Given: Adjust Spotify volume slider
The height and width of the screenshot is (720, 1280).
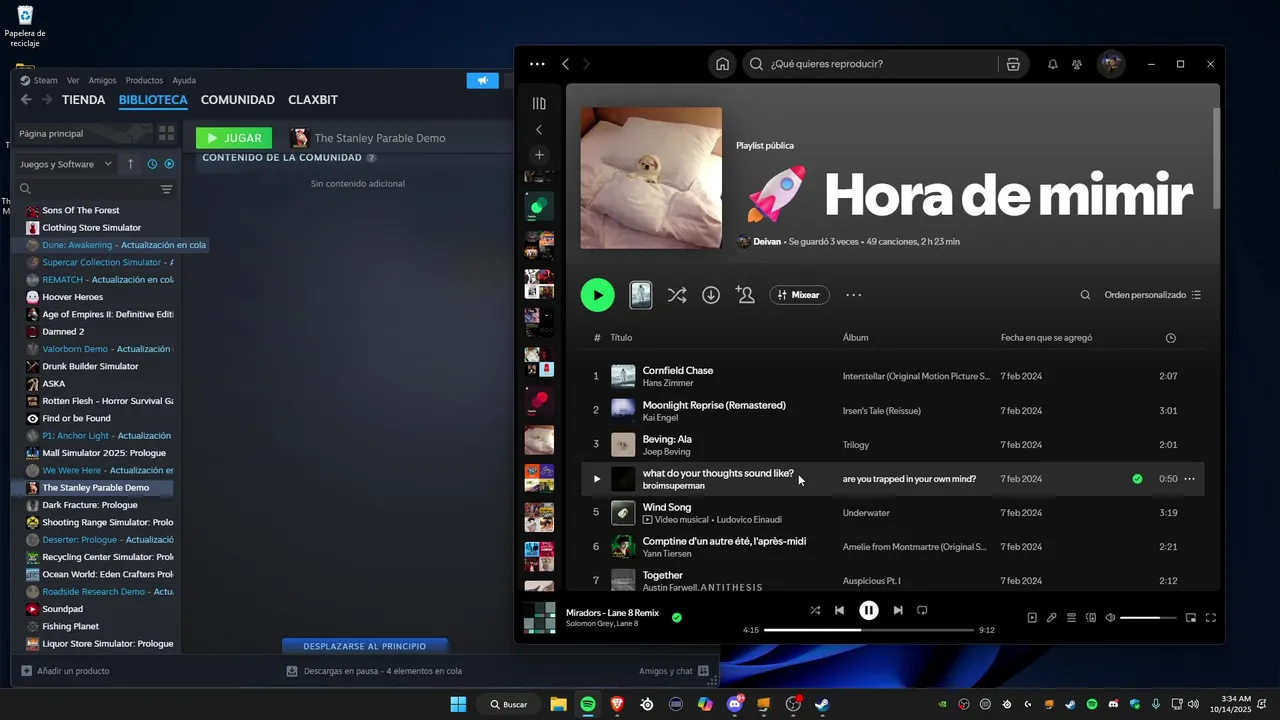Looking at the screenshot, I should (x=1148, y=618).
